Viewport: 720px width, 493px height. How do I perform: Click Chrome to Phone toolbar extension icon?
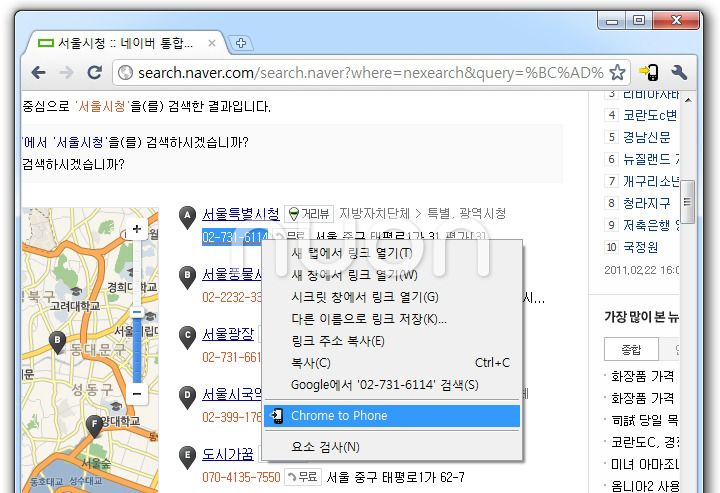click(649, 72)
